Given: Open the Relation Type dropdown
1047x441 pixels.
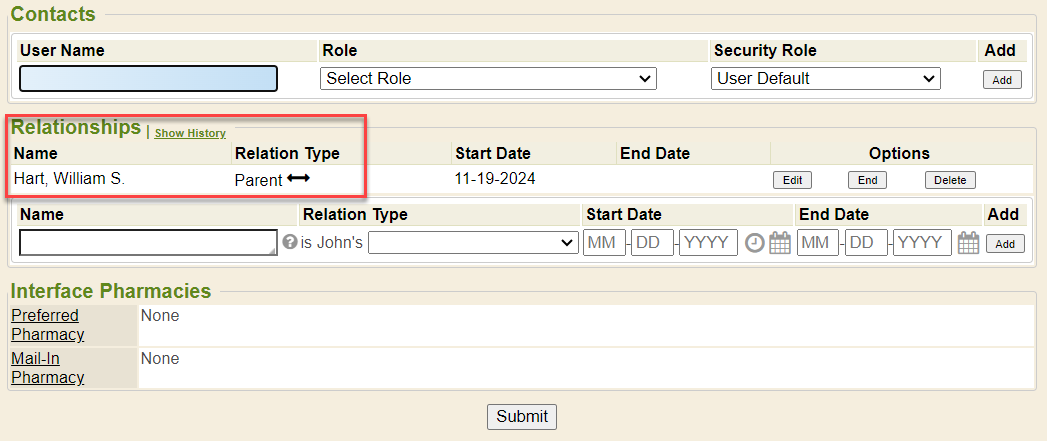Looking at the screenshot, I should click(473, 243).
